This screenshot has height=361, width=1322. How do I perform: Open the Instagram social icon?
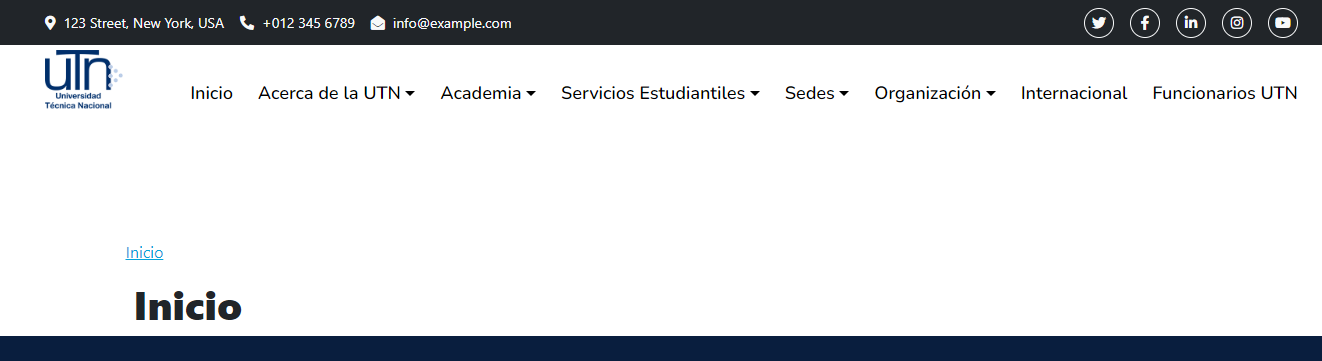pyautogui.click(x=1237, y=23)
